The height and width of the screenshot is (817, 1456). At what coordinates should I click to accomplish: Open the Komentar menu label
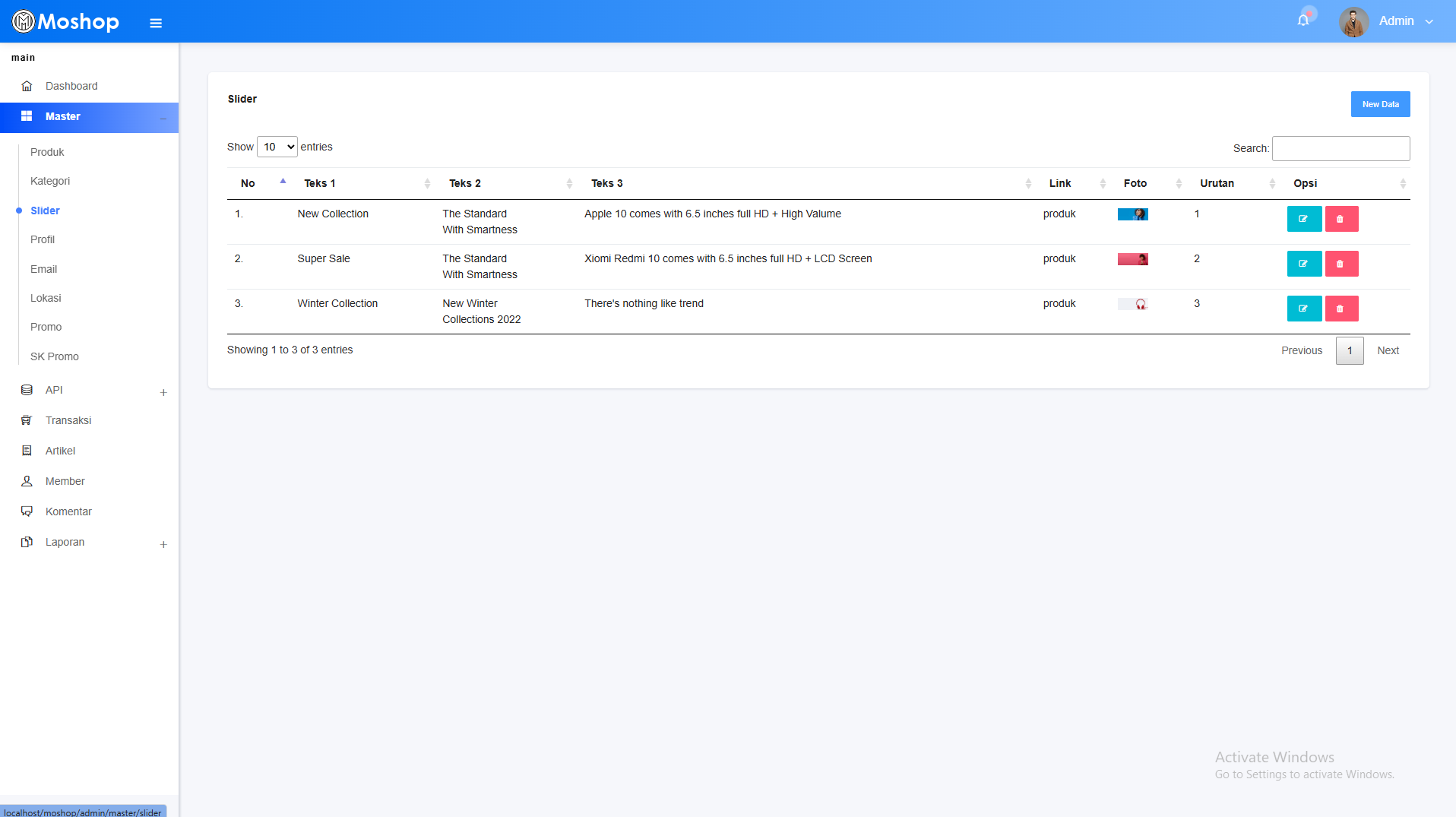[x=68, y=511]
